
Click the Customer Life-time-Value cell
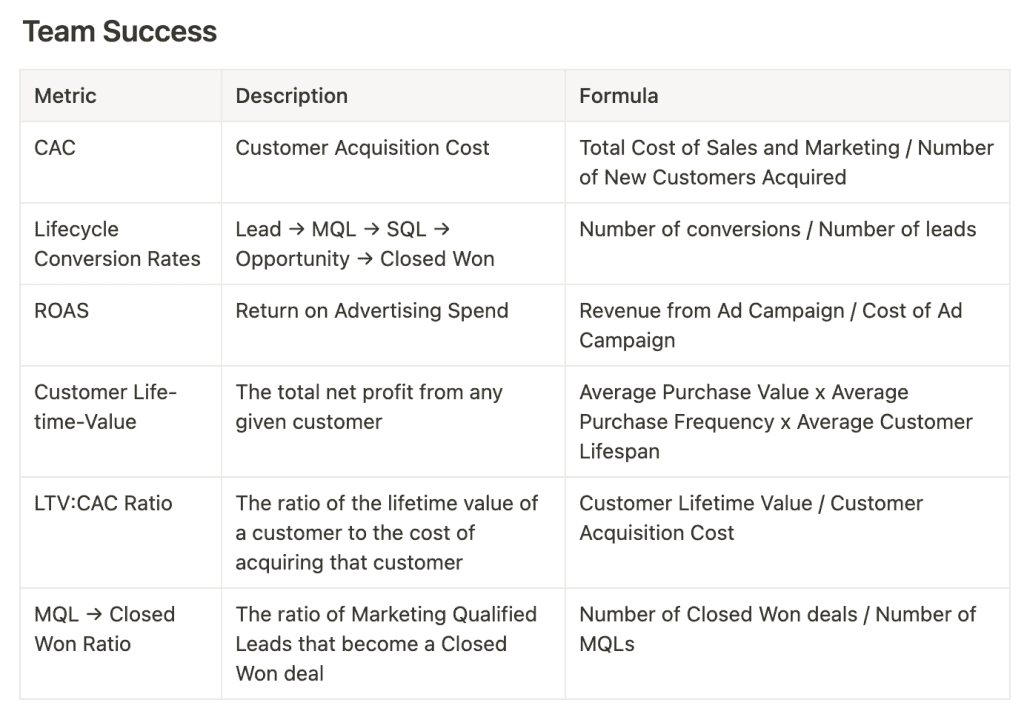click(x=121, y=421)
